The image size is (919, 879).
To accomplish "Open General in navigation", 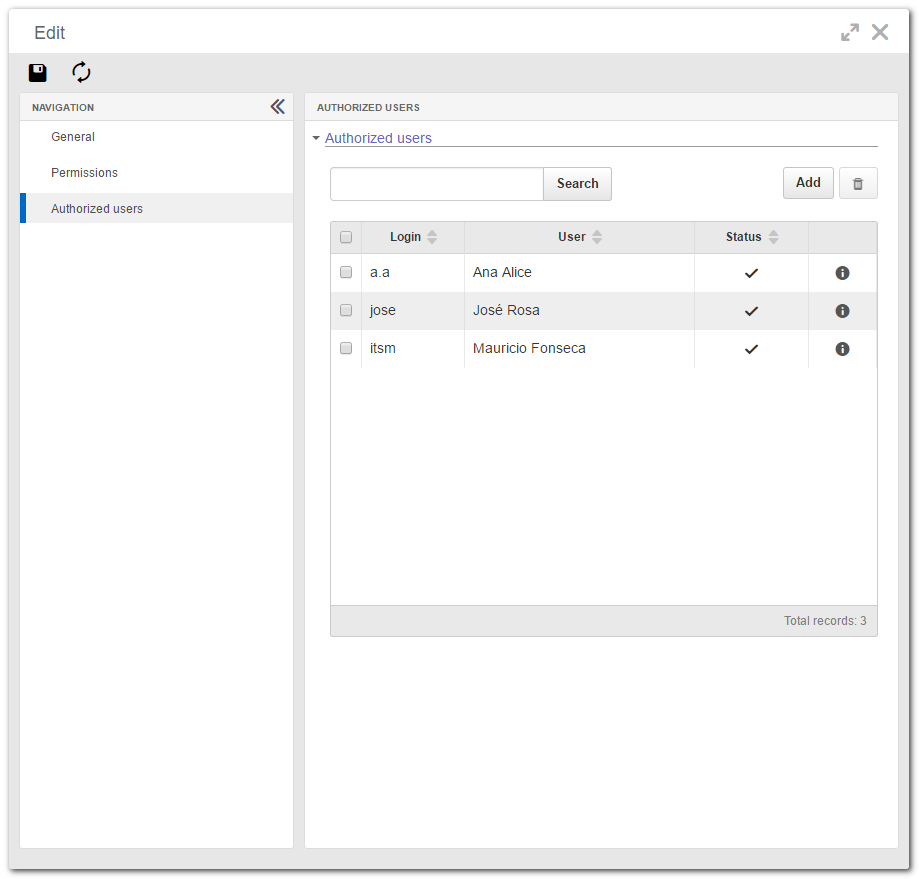I will (x=156, y=137).
